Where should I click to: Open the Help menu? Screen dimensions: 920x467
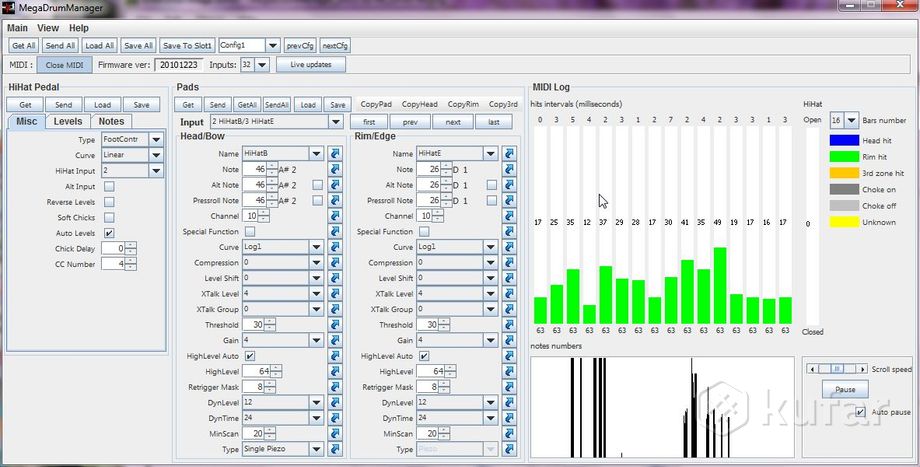click(79, 28)
